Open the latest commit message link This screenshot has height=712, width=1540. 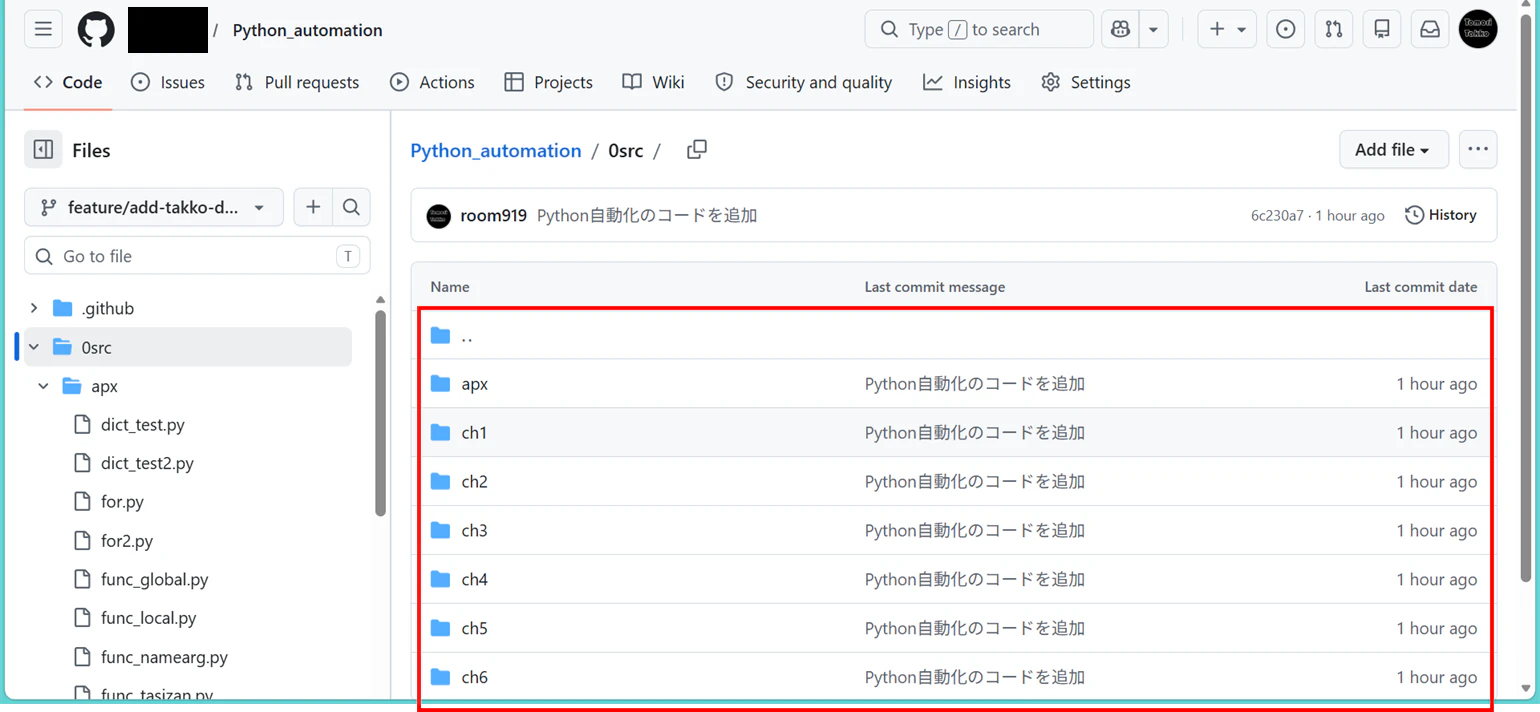tap(647, 215)
